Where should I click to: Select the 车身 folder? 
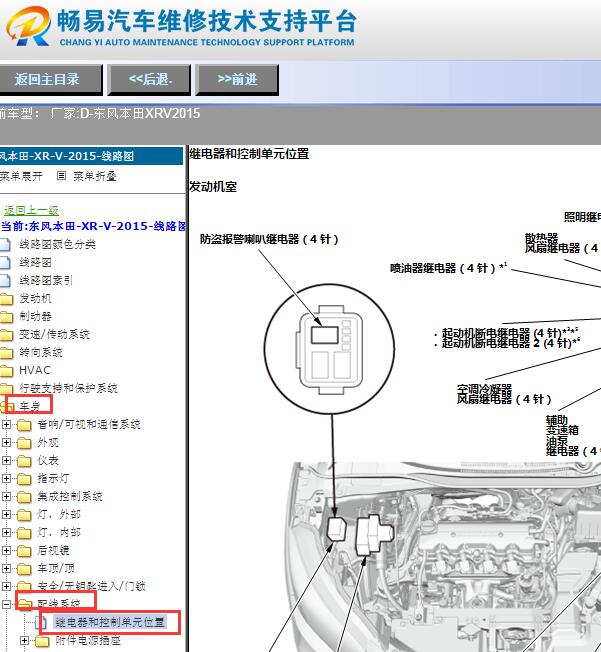pos(30,405)
